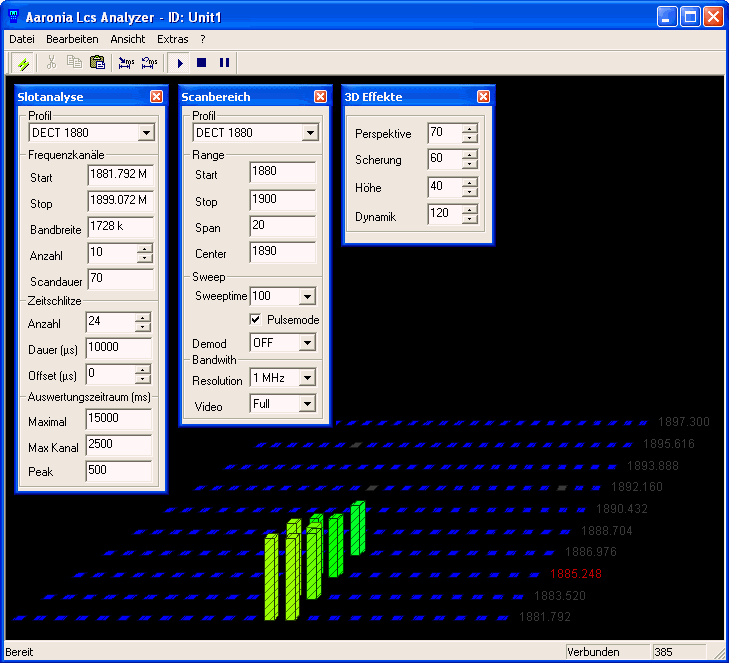The image size is (729, 663).
Task: Click the Verbunden status bar entry
Action: pos(607,652)
